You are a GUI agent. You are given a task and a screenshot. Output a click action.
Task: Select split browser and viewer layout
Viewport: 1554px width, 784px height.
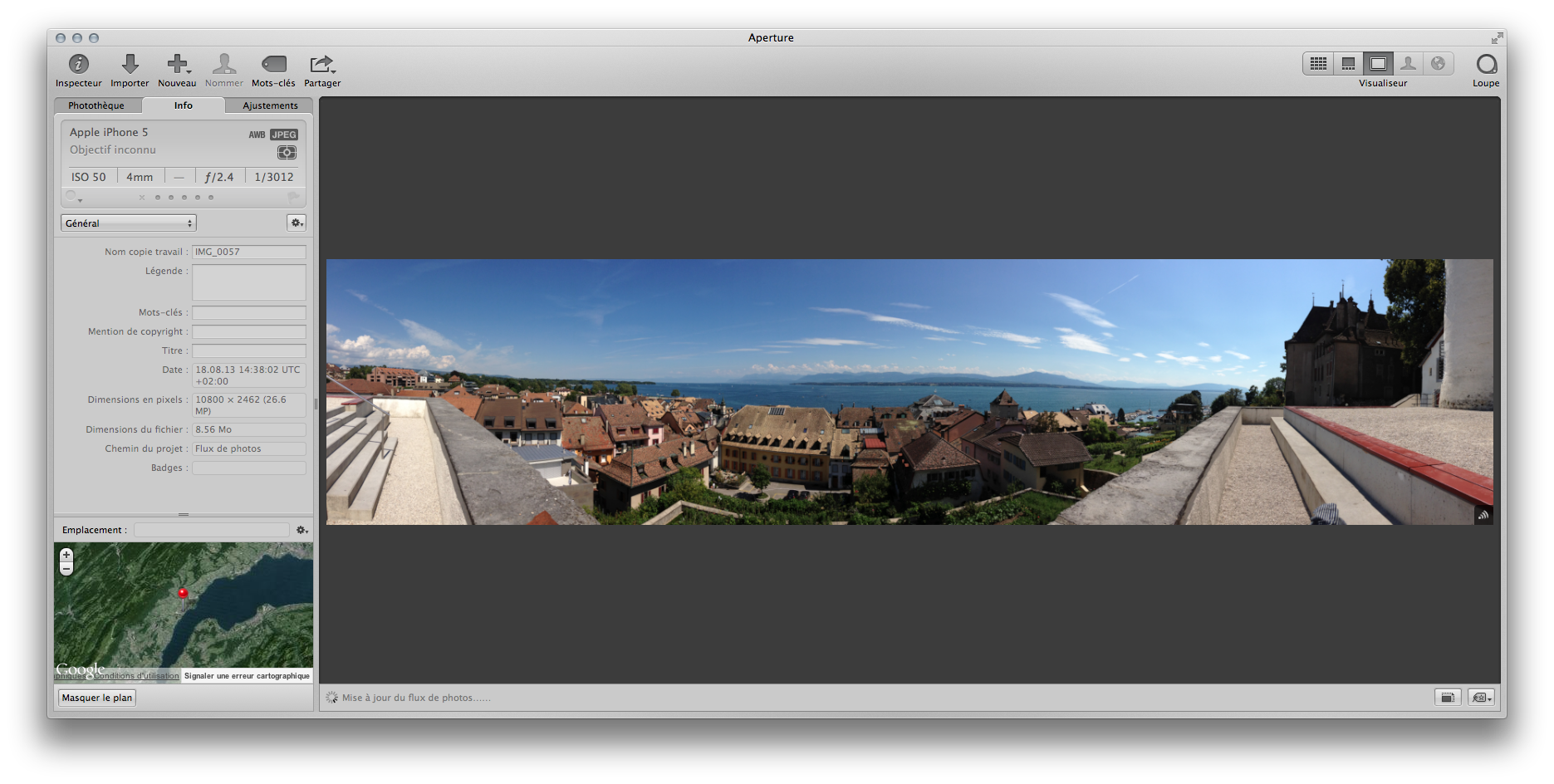(1348, 64)
